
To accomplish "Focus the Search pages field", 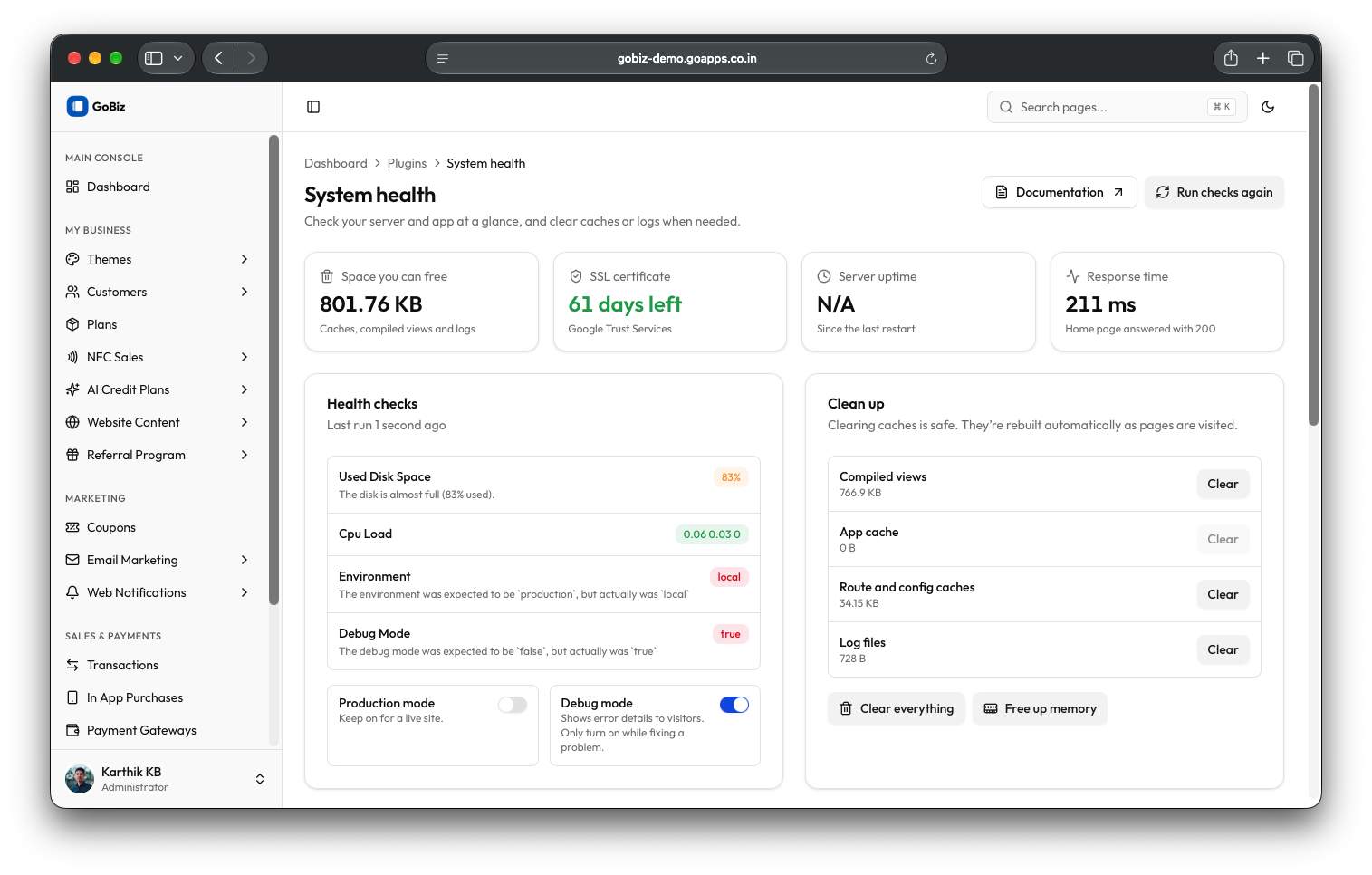I will pyautogui.click(x=1117, y=107).
